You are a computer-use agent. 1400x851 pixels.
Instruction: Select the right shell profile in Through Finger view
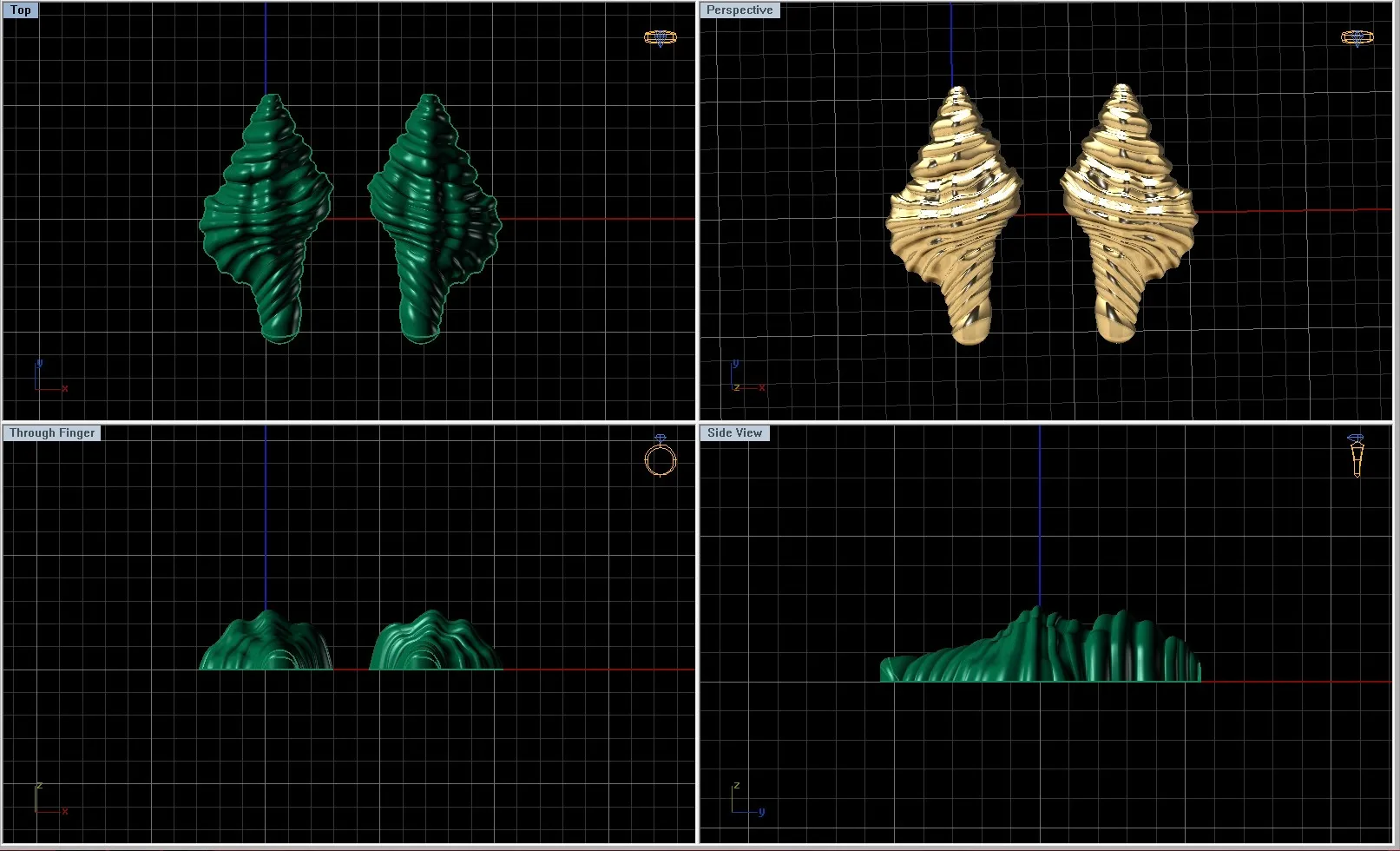[434, 644]
